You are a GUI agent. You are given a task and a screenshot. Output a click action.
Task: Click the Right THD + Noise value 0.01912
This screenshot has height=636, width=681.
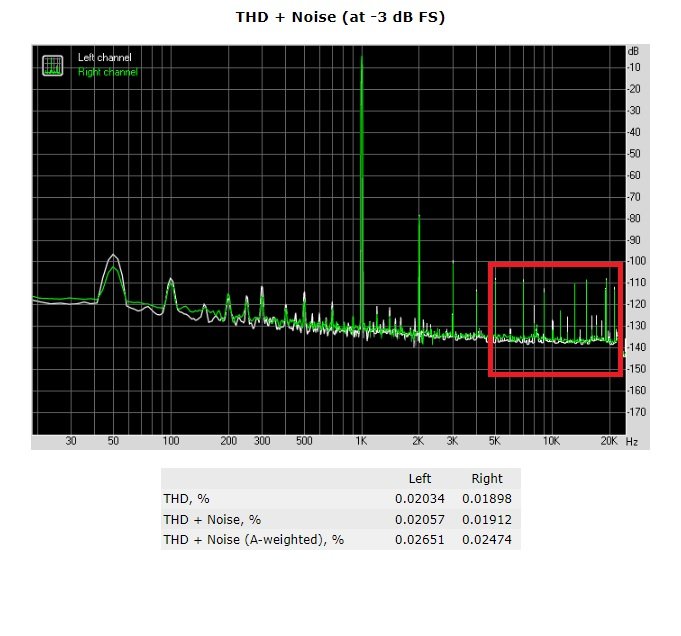(486, 519)
